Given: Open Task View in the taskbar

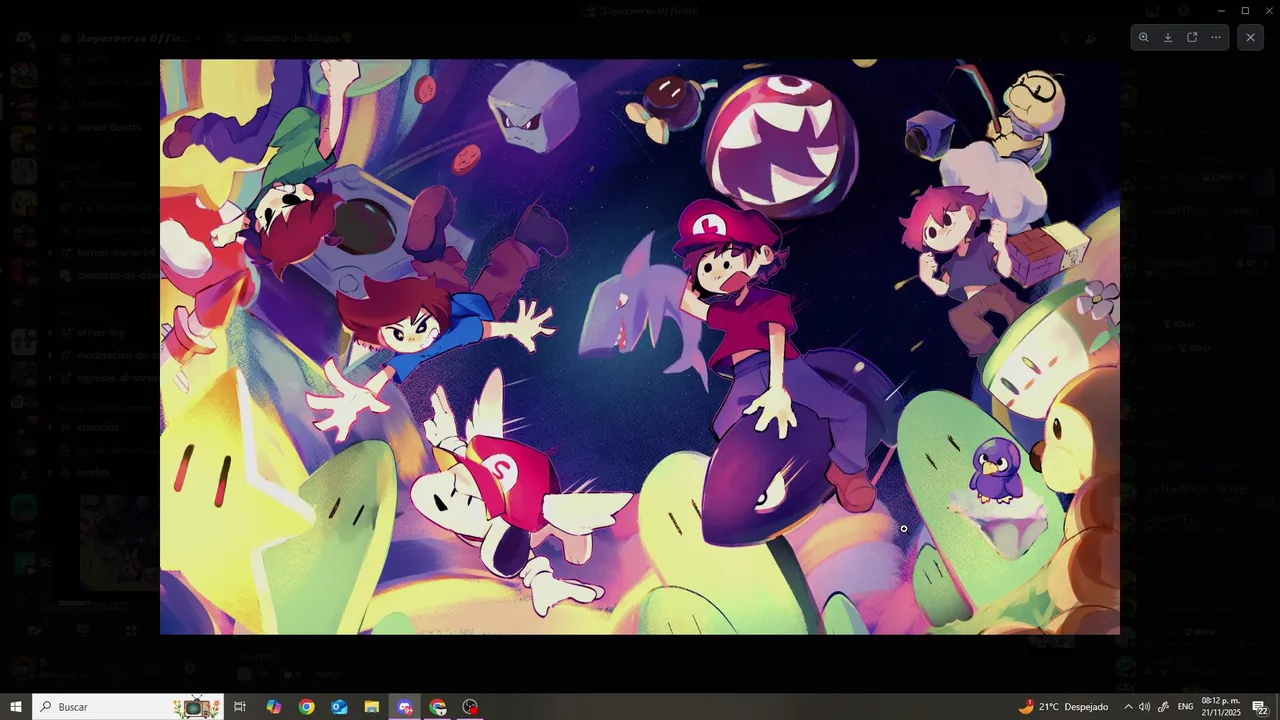Looking at the screenshot, I should 240,707.
